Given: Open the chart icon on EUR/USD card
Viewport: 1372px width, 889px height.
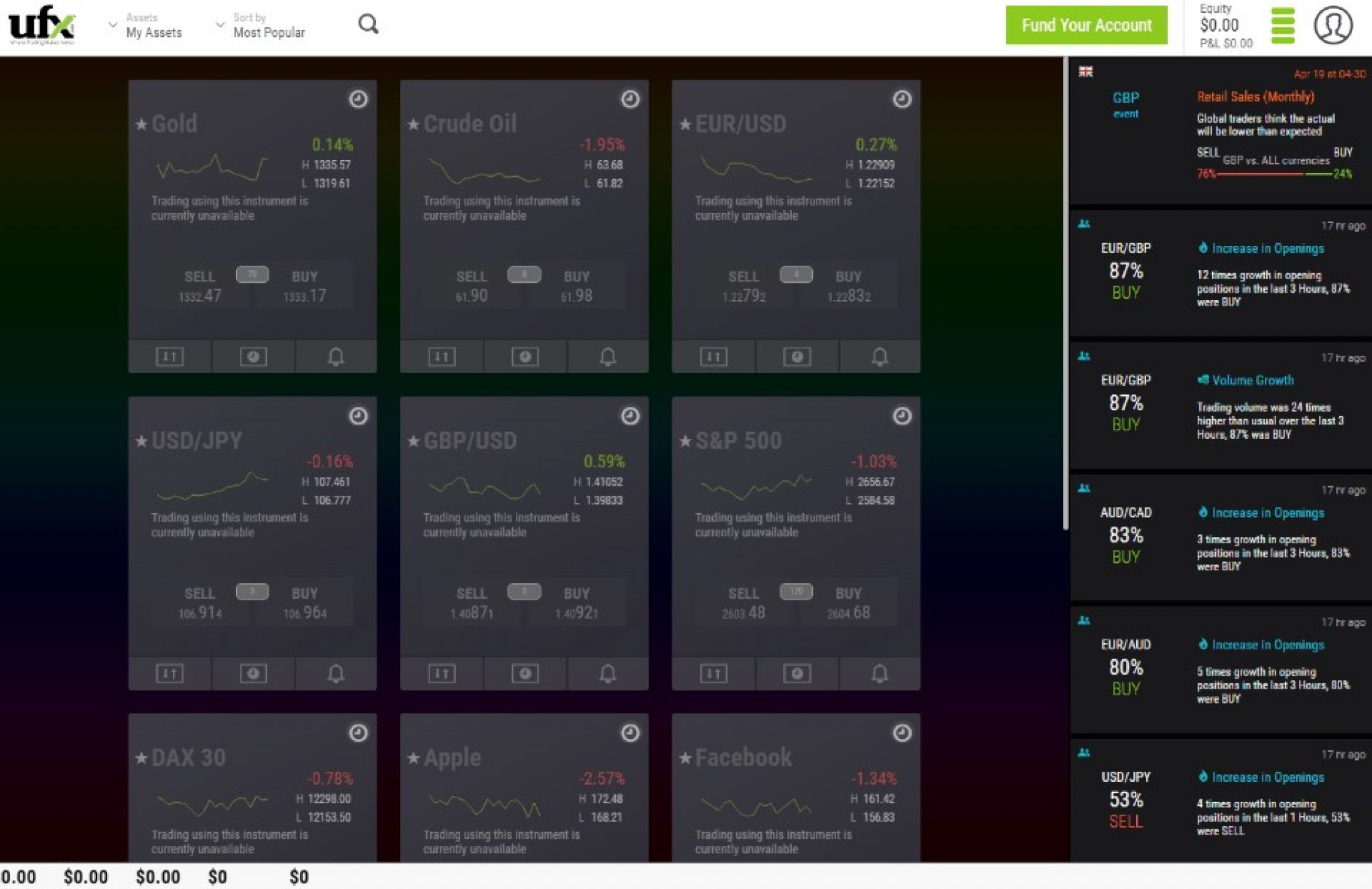Looking at the screenshot, I should [797, 356].
